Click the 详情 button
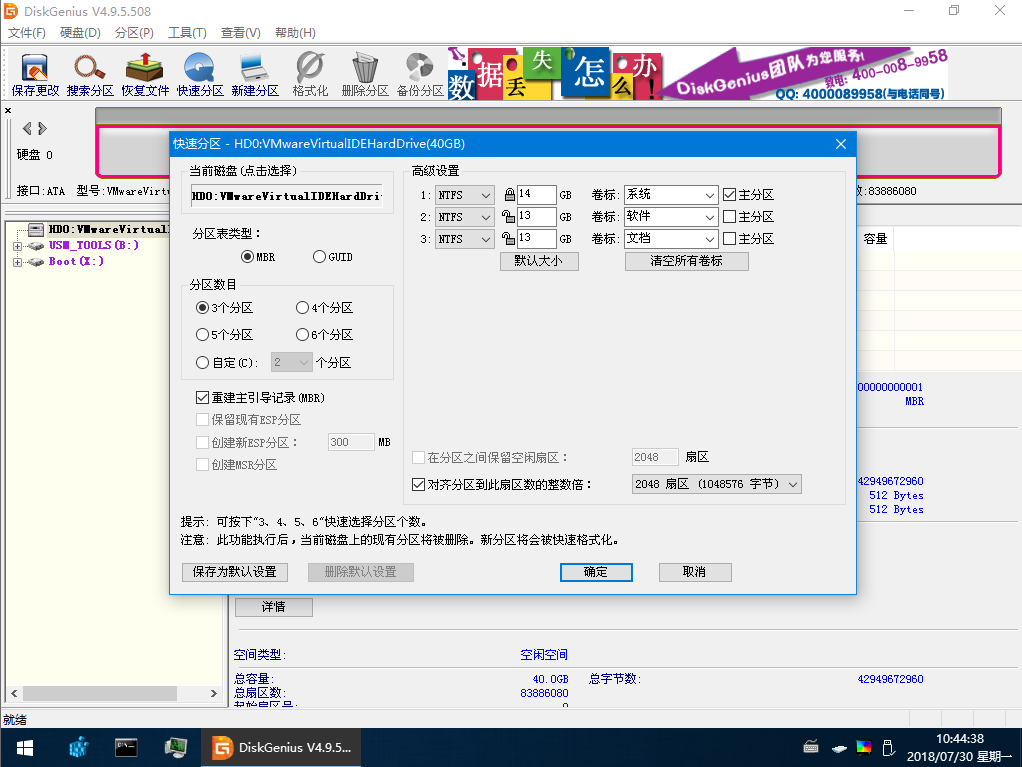1022x767 pixels. coord(274,607)
